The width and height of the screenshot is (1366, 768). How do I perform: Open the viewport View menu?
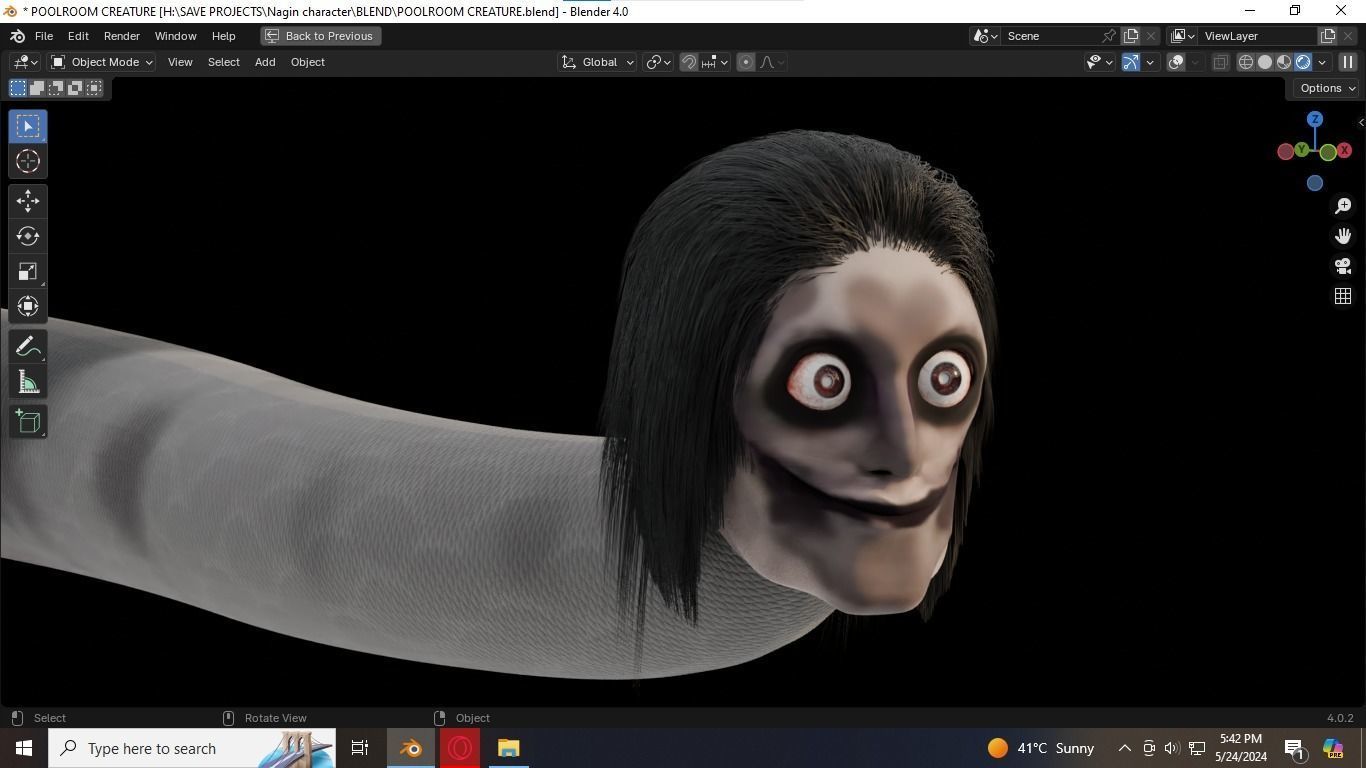point(180,62)
